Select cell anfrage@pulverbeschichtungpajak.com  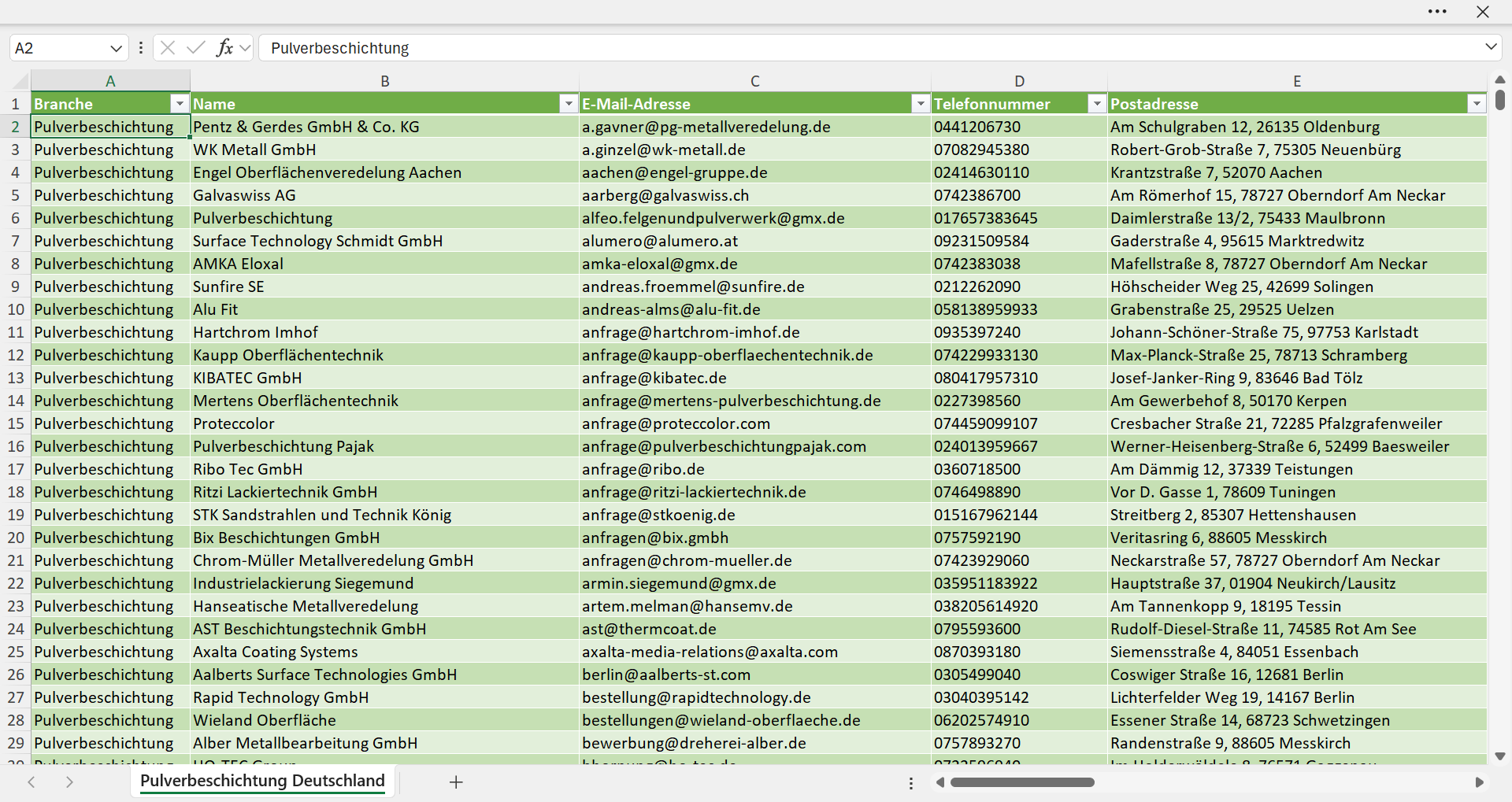[x=754, y=446]
